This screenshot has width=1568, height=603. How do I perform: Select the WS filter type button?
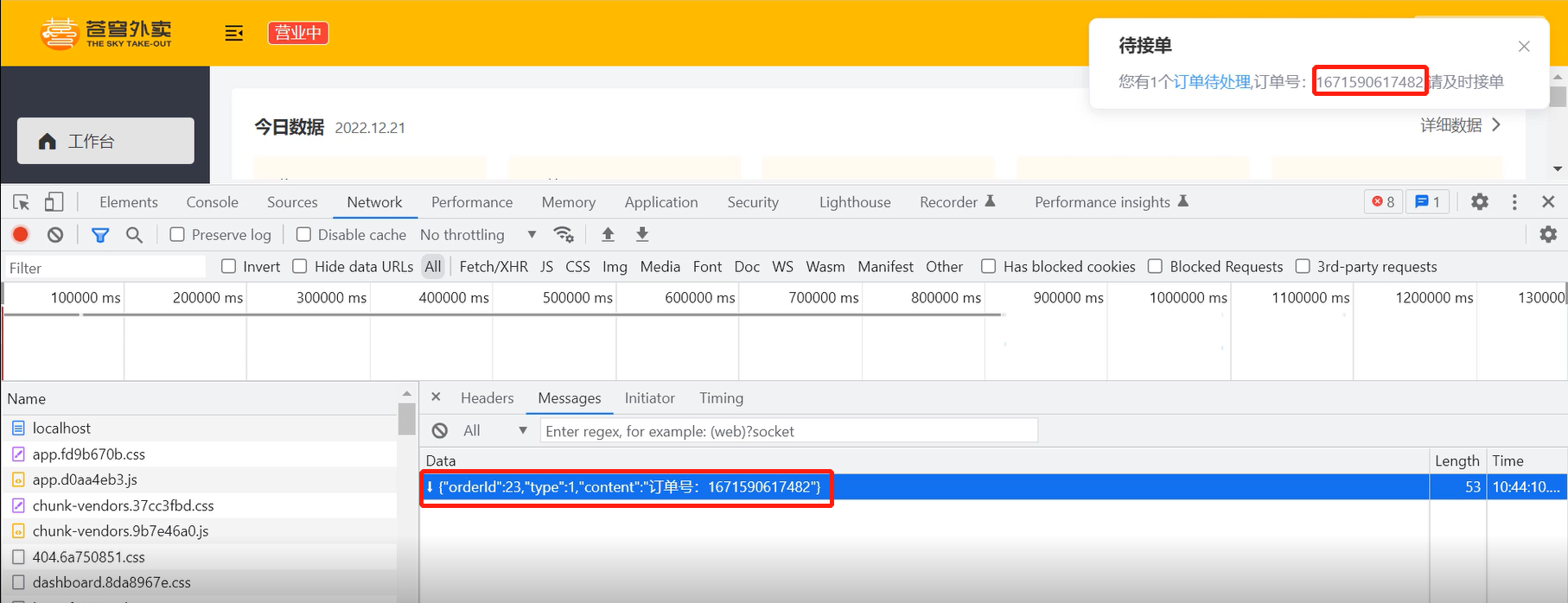tap(782, 267)
